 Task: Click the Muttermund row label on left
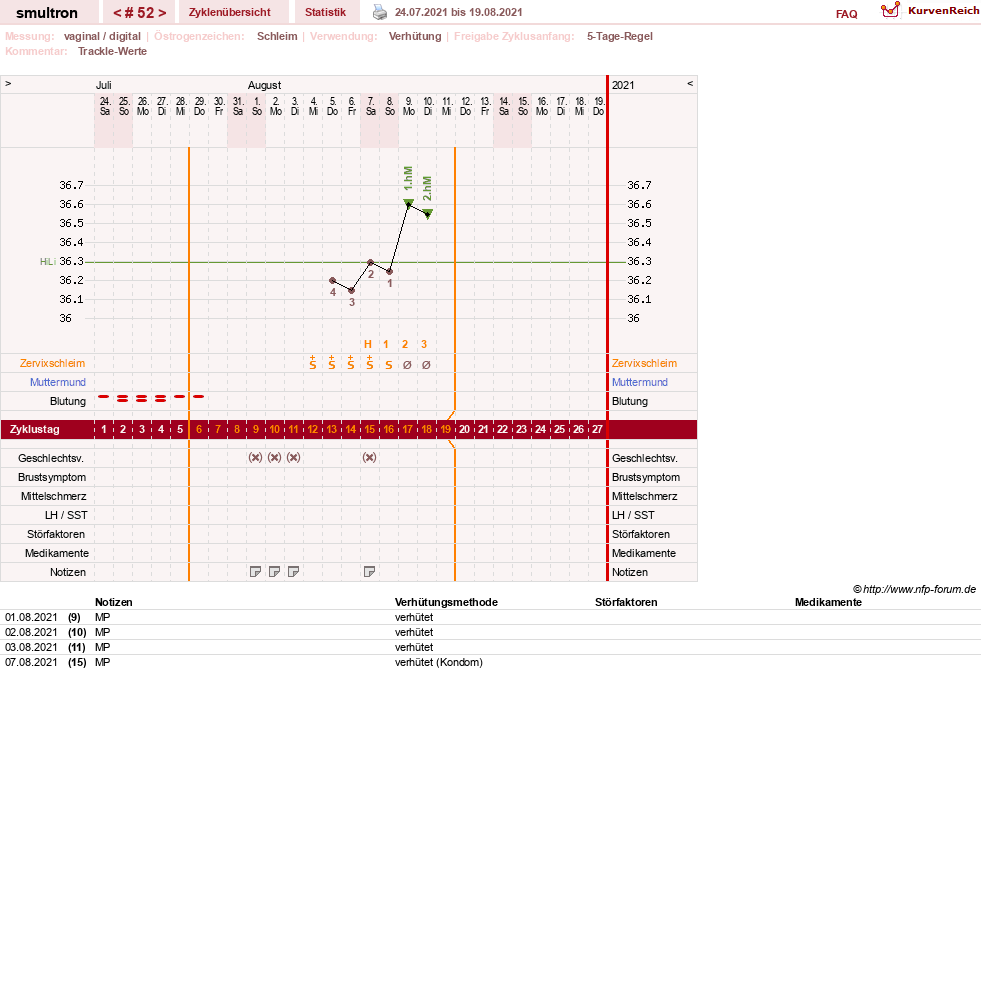[x=58, y=382]
